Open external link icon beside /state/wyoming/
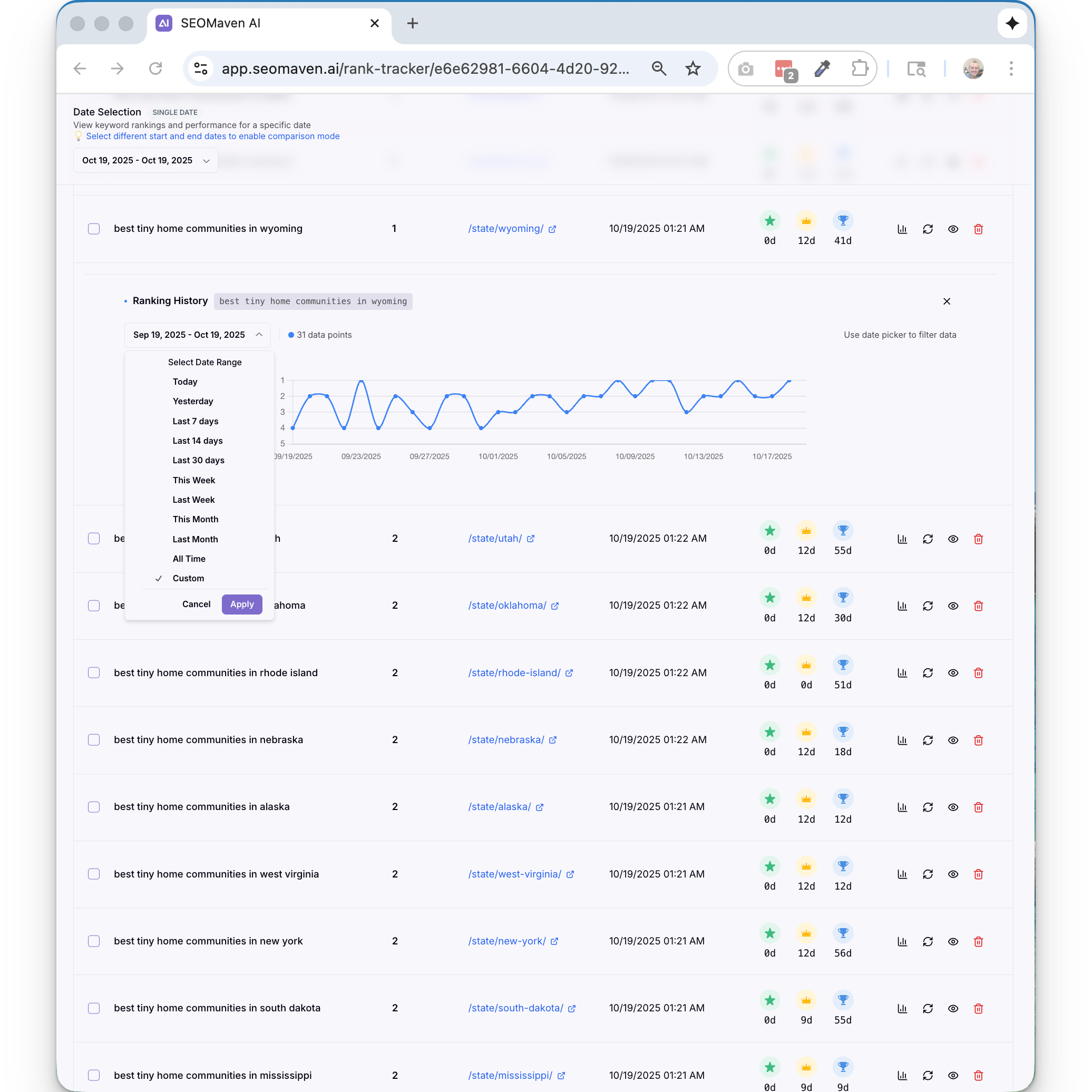Image resolution: width=1092 pixels, height=1092 pixels. (552, 229)
